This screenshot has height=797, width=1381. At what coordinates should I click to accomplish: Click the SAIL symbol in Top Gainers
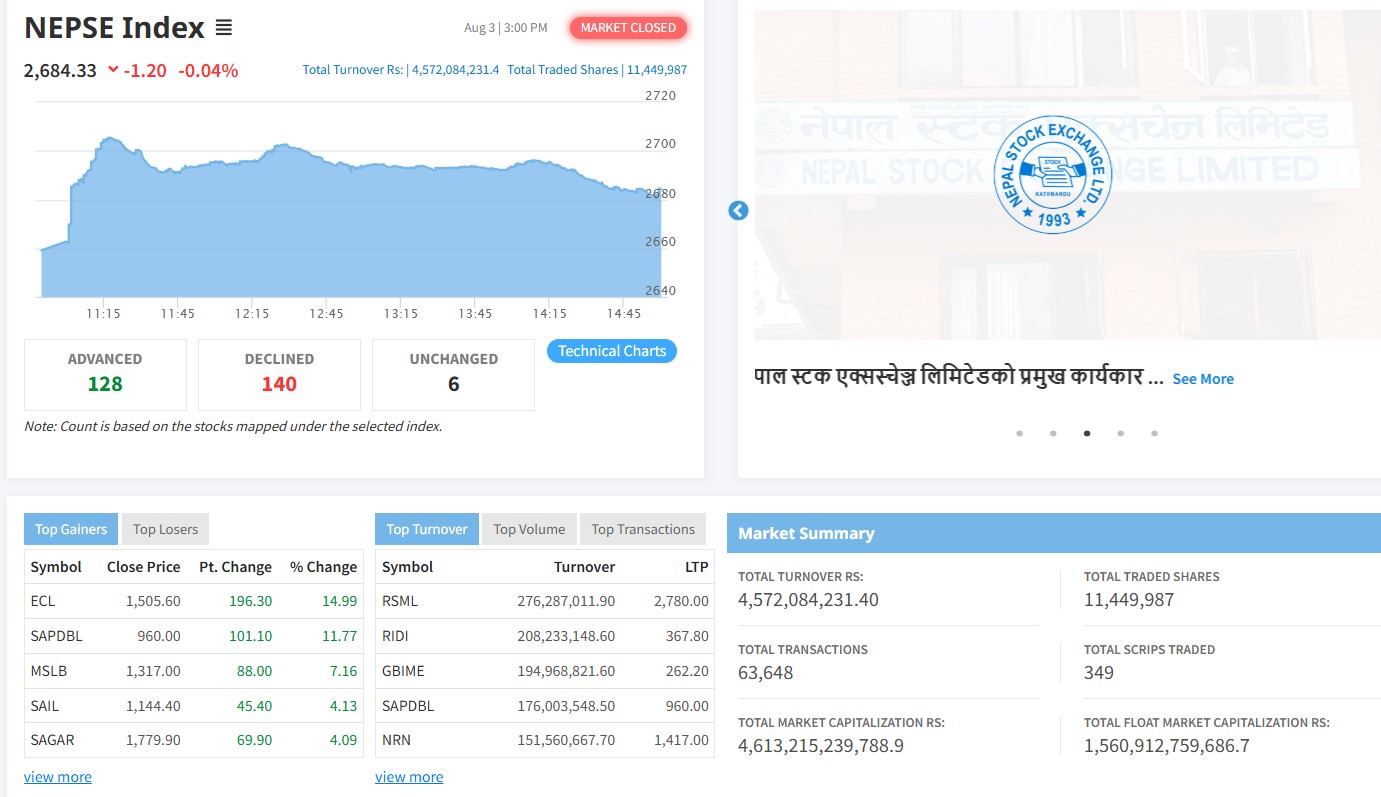coord(45,706)
